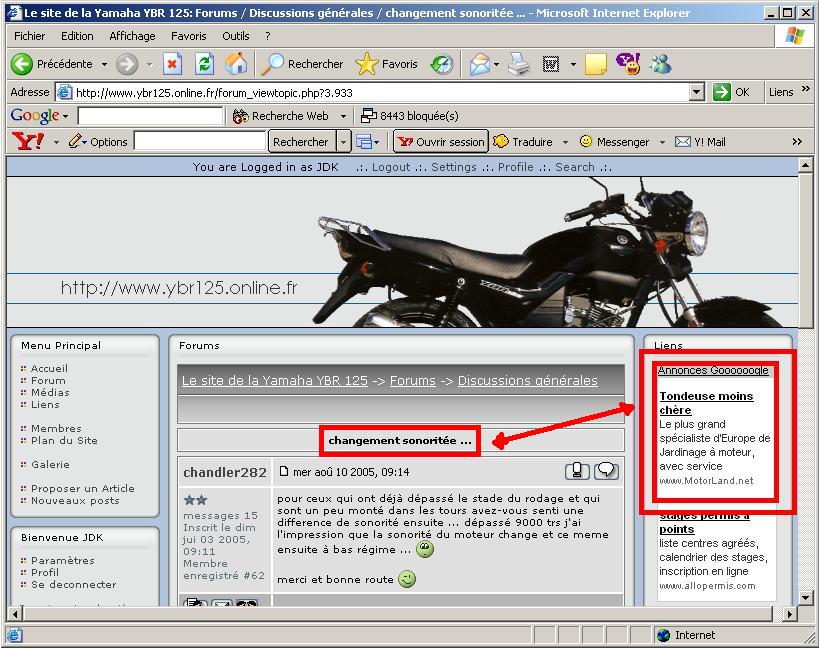
Task: Open the Affichage menu
Action: (x=132, y=36)
